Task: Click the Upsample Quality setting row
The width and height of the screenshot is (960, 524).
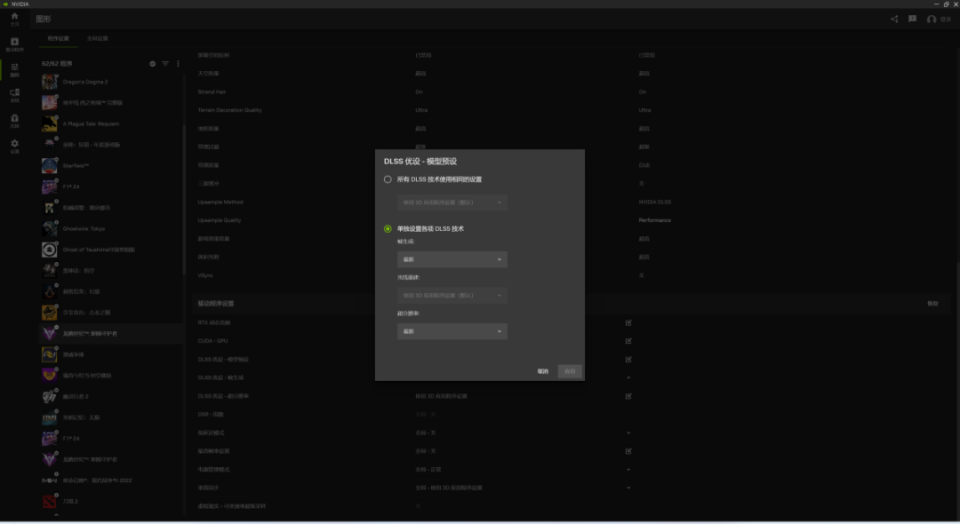Action: [572, 220]
